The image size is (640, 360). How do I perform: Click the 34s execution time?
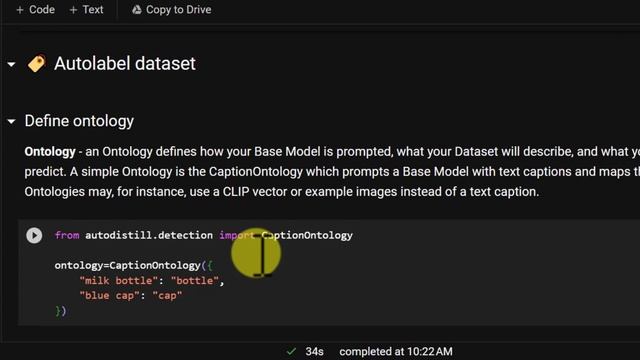[314, 351]
